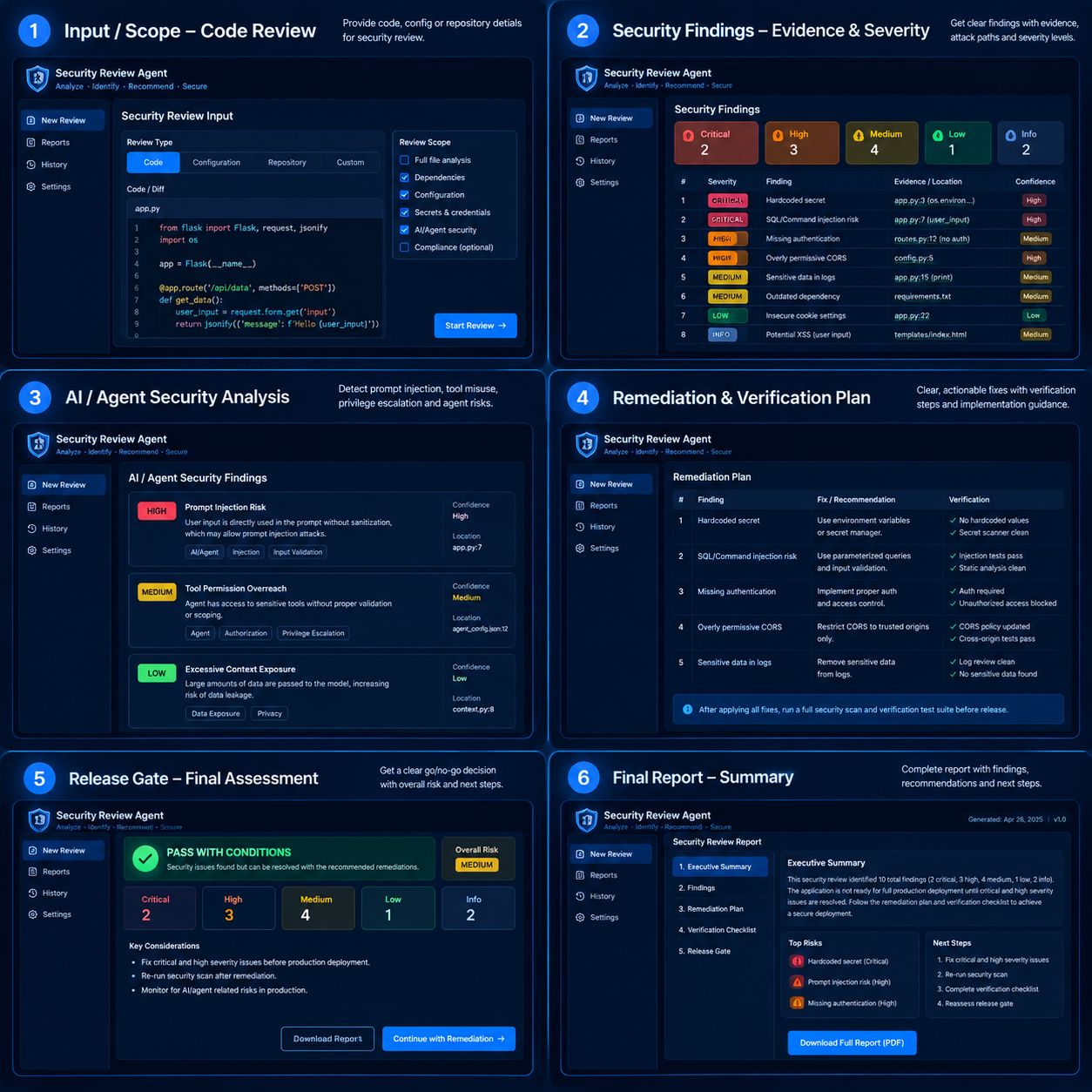Click info icon in the Remediation Plan note

(x=687, y=709)
